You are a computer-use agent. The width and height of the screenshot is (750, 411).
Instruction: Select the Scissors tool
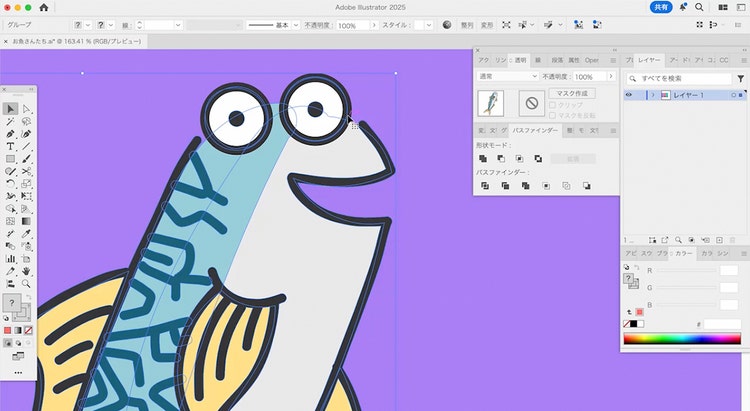point(26,171)
